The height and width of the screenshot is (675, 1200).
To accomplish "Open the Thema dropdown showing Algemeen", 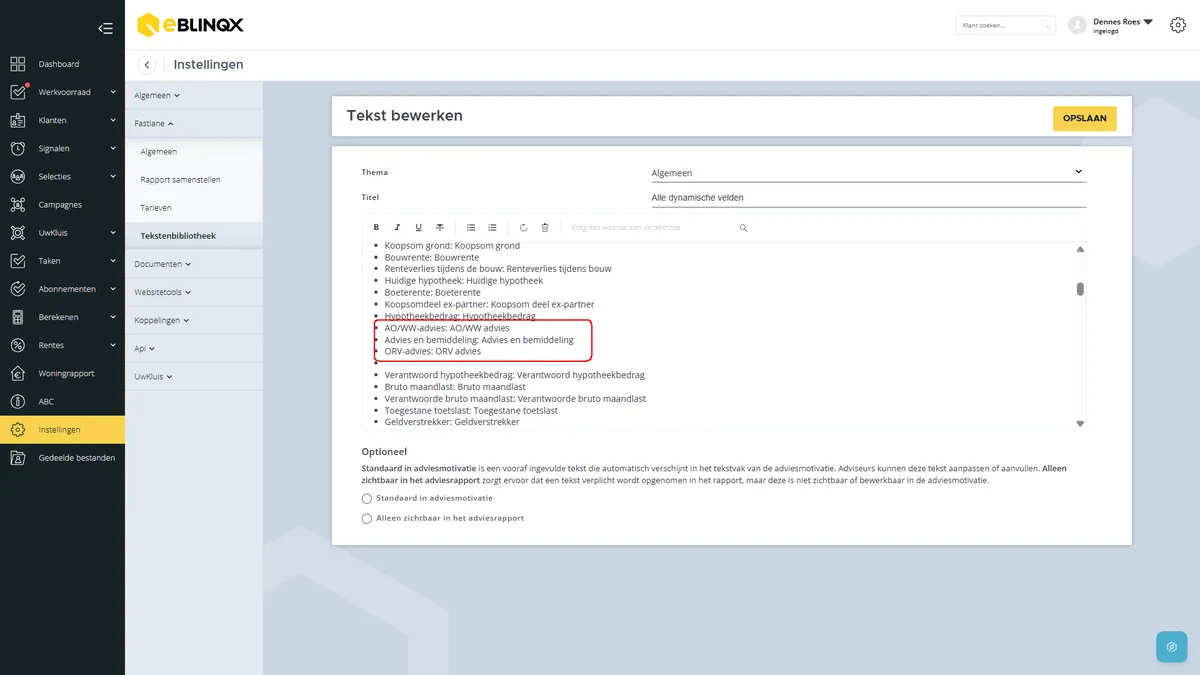I will click(867, 173).
